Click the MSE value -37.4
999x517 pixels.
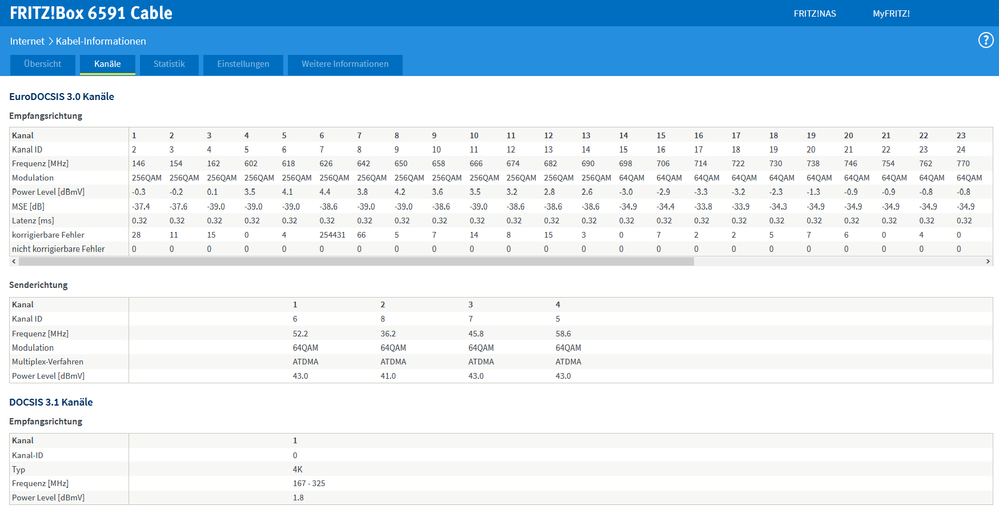tap(141, 207)
